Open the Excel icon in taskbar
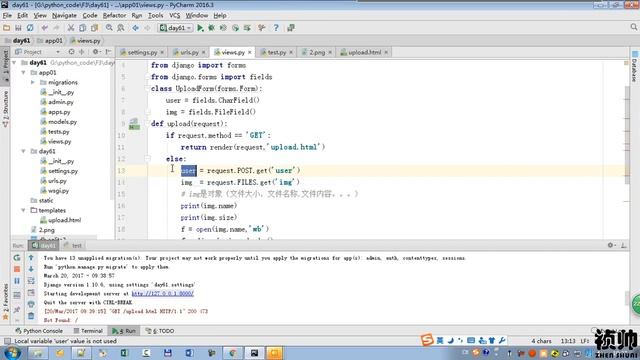The width and height of the screenshot is (640, 360). pos(124,353)
